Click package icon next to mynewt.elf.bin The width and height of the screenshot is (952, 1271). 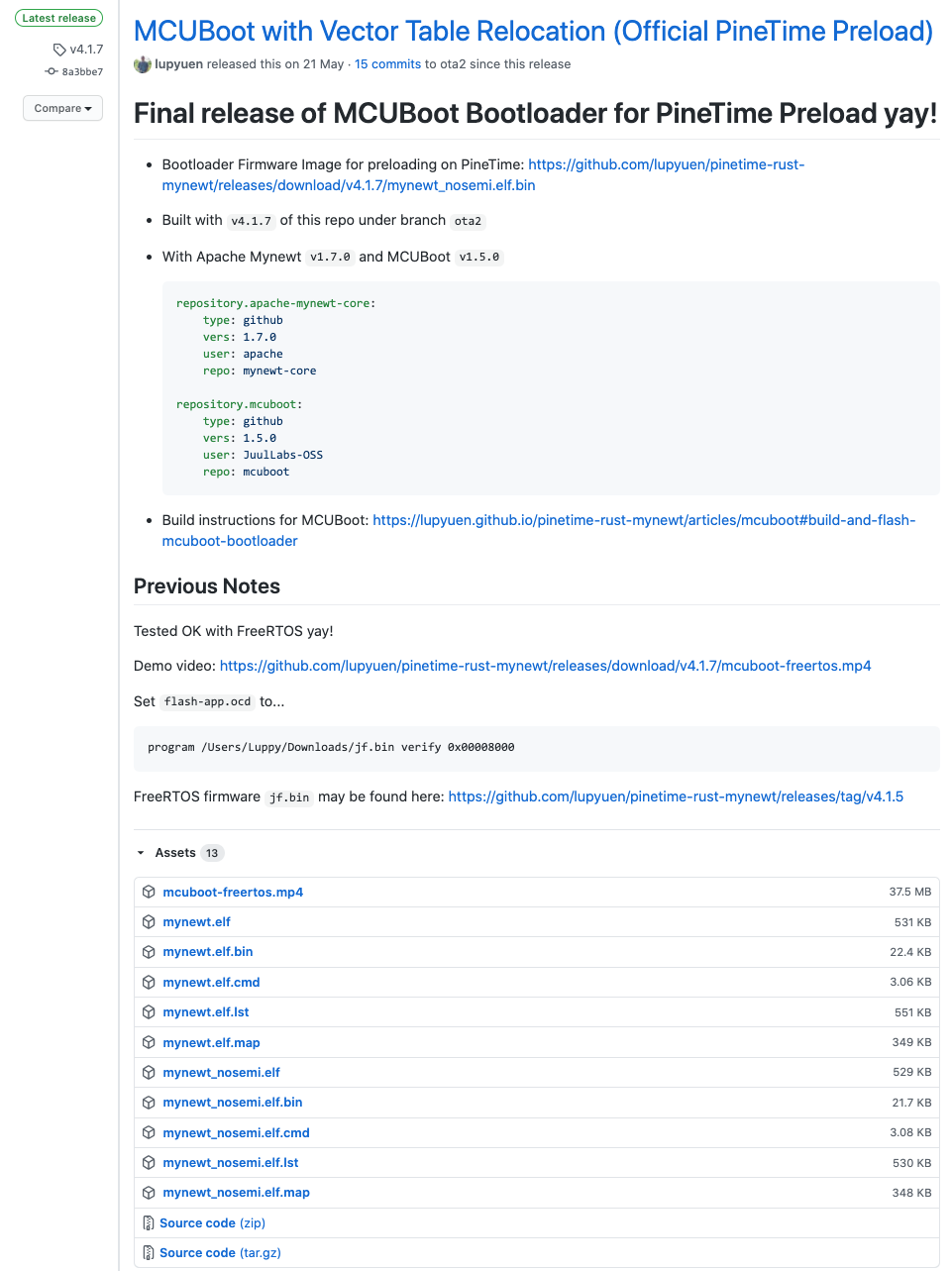click(149, 952)
